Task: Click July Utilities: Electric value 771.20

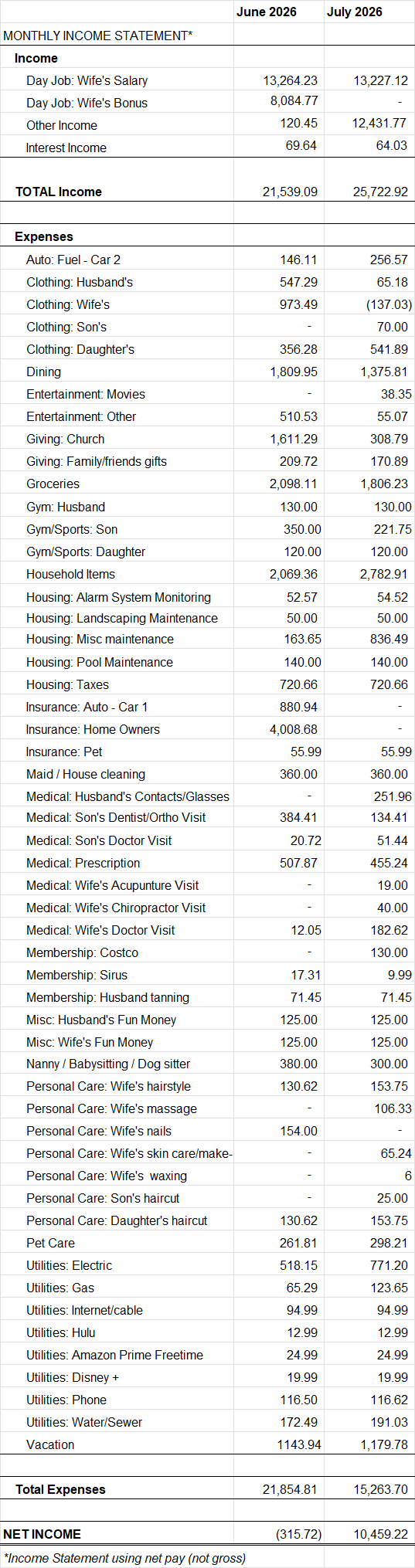Action: click(x=389, y=1265)
